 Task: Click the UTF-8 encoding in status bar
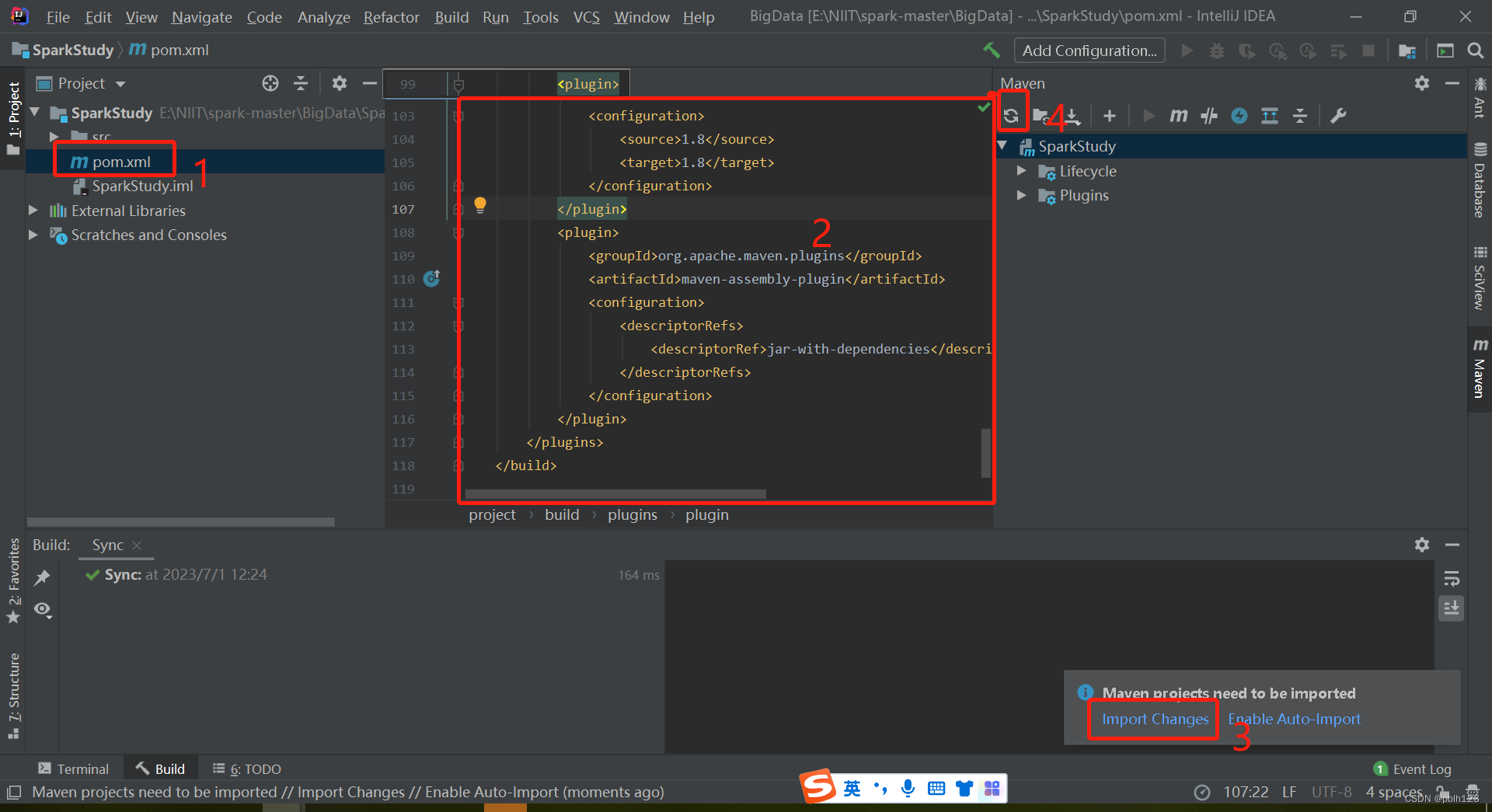[1331, 792]
